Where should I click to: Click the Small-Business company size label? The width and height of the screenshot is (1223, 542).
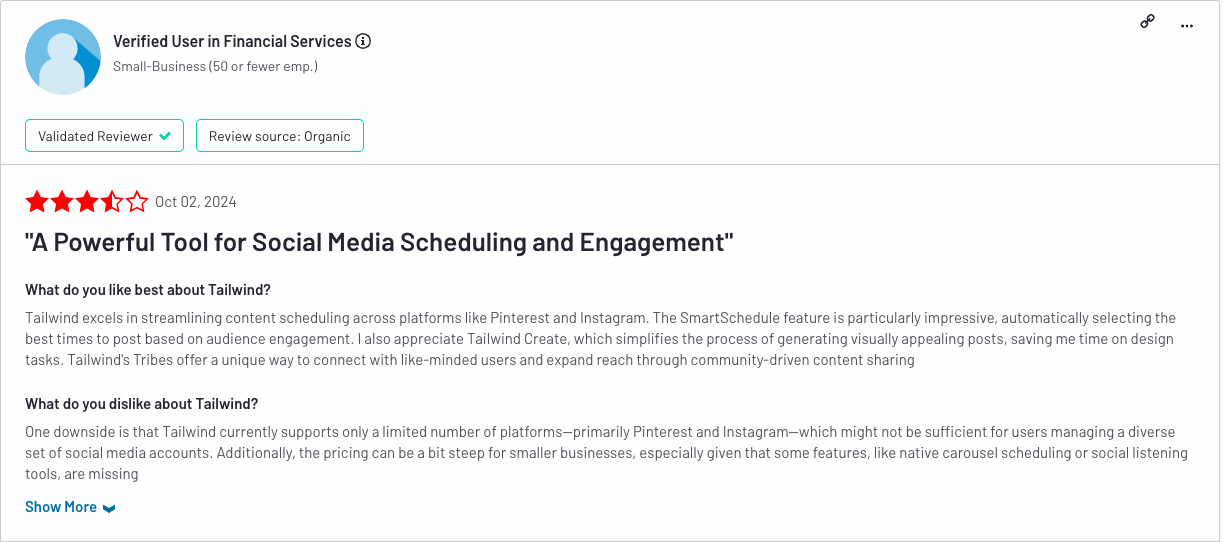pos(215,66)
